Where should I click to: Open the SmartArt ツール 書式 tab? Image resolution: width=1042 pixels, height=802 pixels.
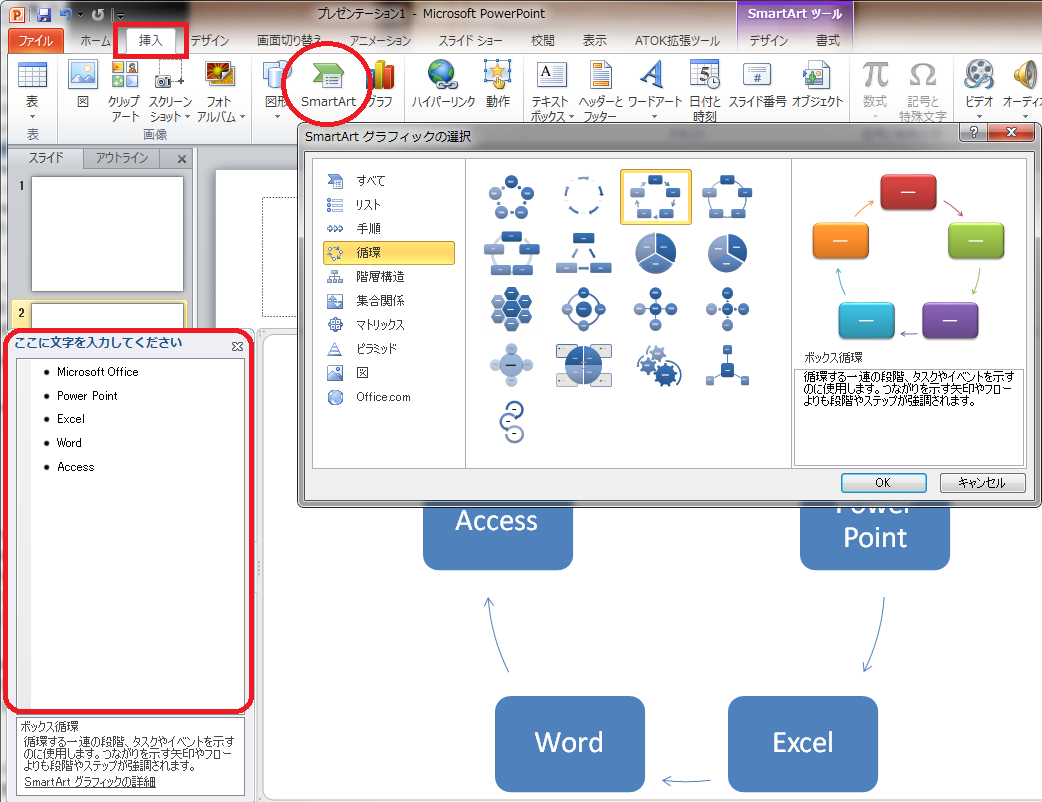(x=827, y=41)
